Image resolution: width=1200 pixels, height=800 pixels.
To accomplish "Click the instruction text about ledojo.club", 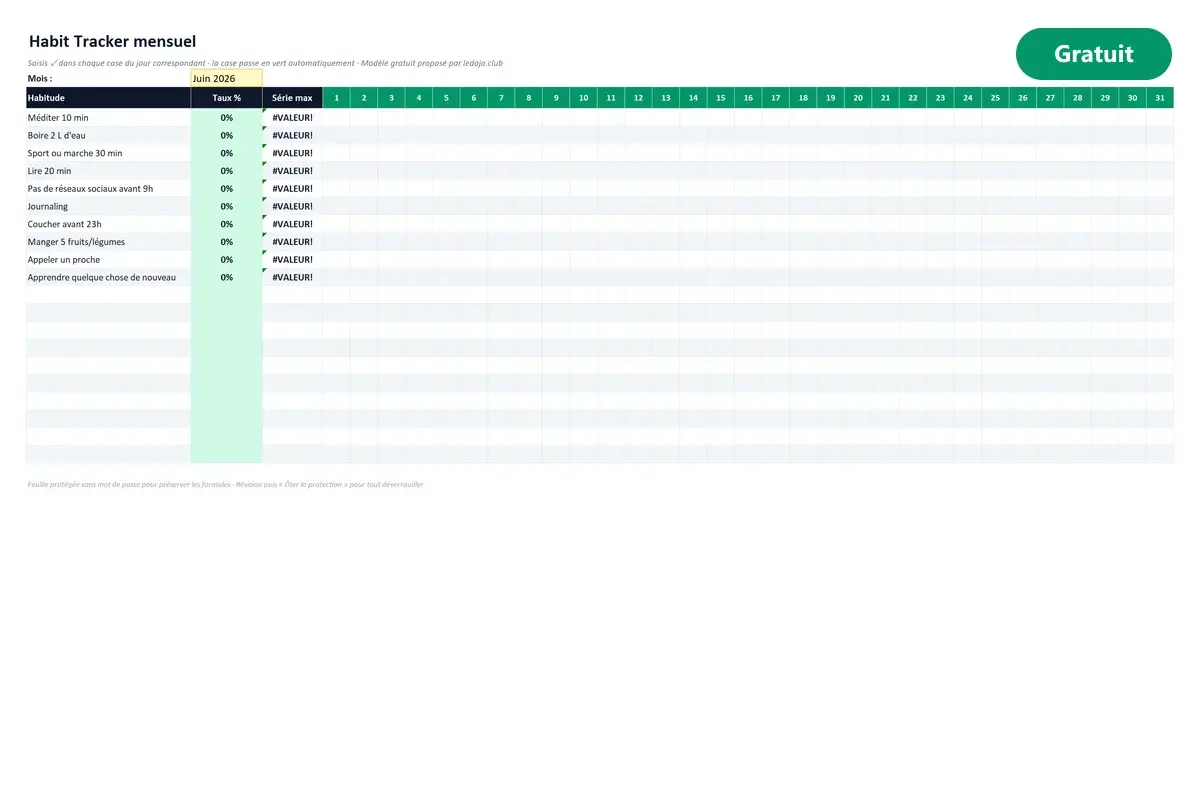I will coord(265,63).
